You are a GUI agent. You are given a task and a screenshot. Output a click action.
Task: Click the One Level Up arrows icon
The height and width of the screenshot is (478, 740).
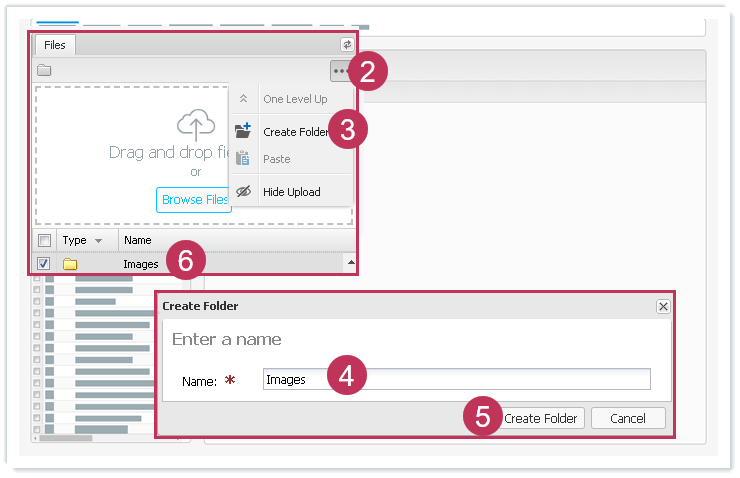click(x=243, y=99)
